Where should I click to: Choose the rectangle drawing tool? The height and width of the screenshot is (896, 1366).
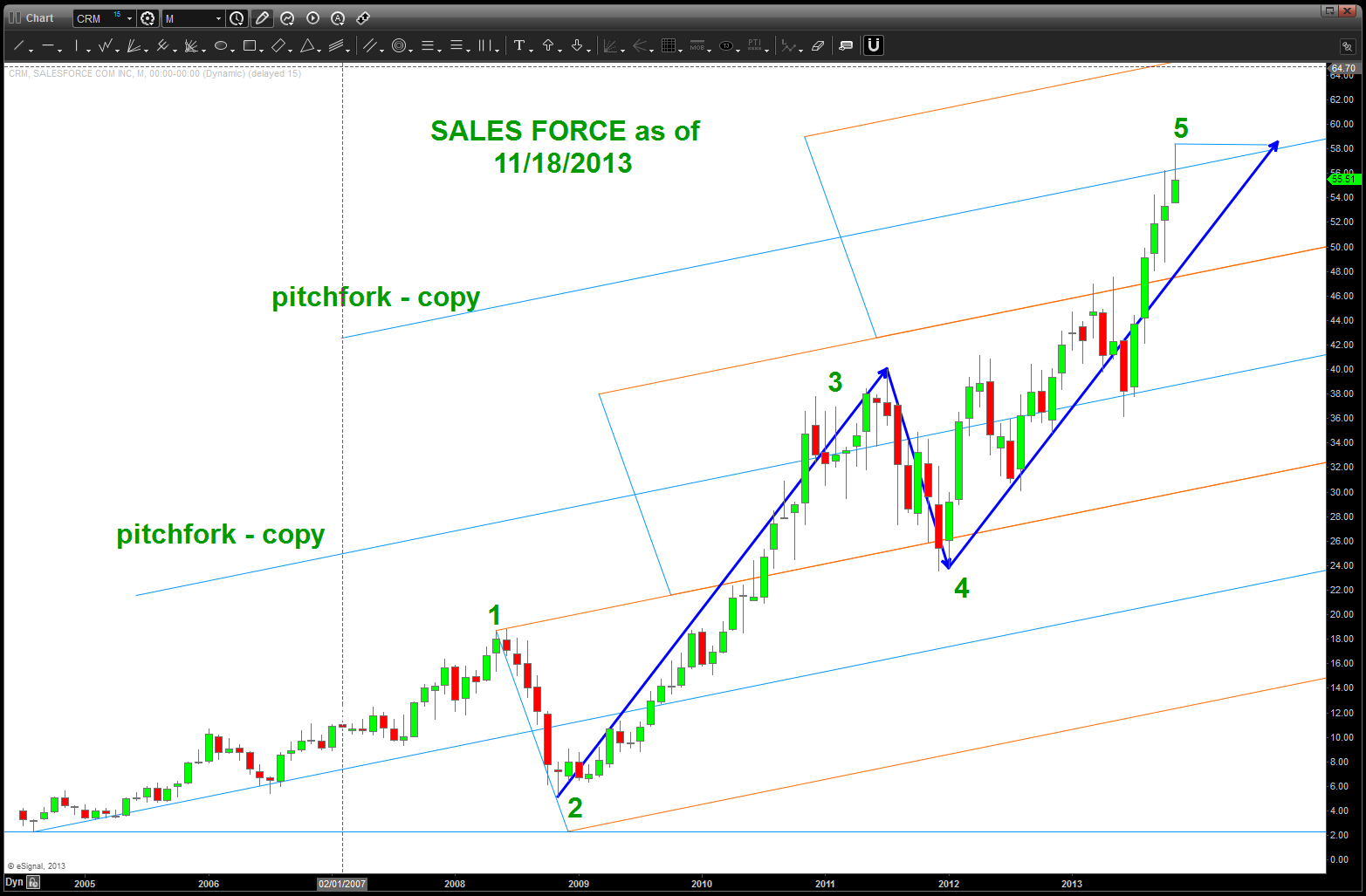pos(250,46)
